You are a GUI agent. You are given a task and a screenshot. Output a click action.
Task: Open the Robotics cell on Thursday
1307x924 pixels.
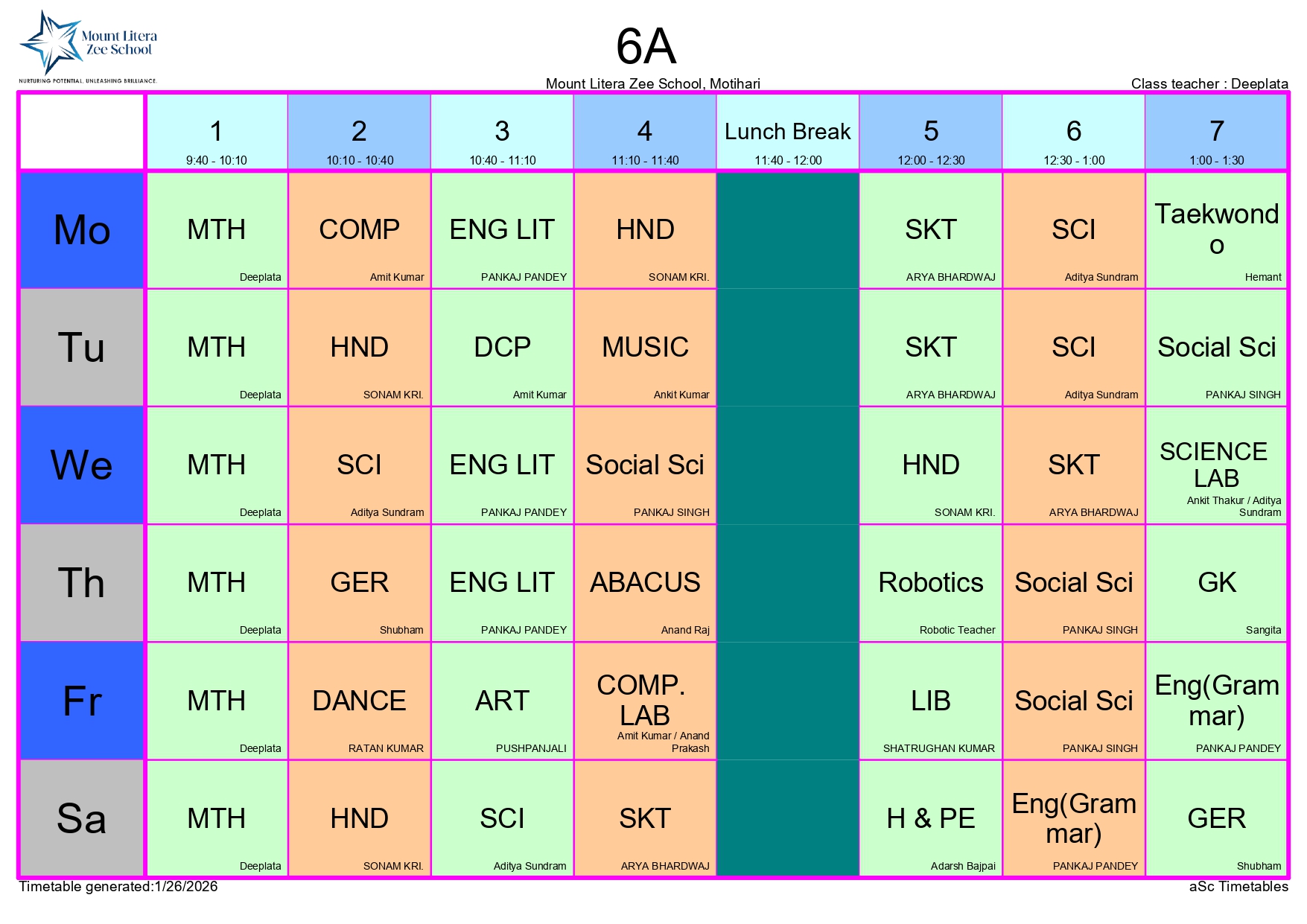click(x=930, y=583)
